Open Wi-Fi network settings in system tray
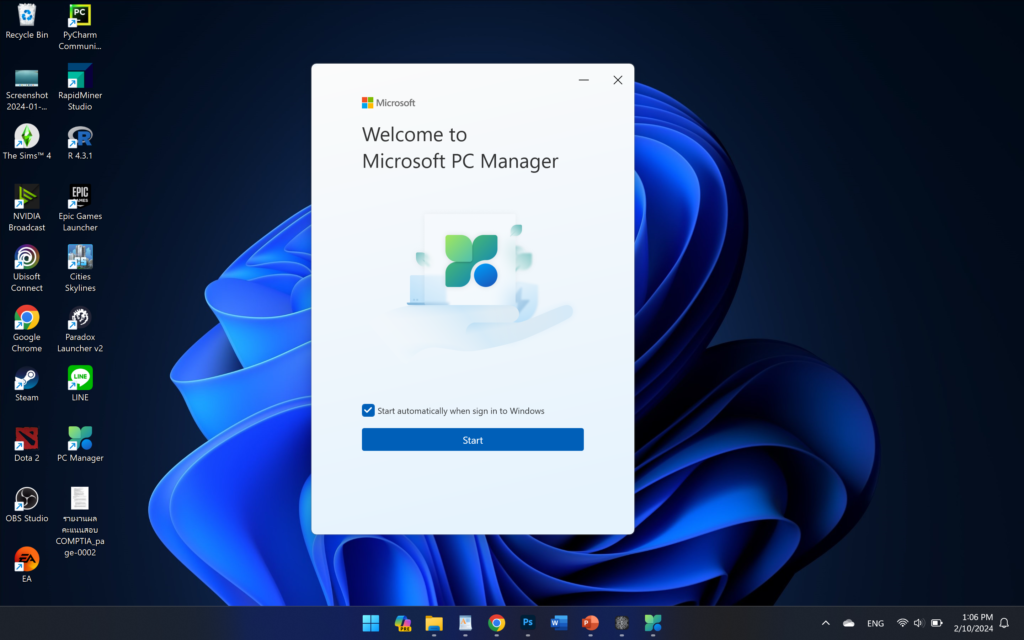 coord(903,623)
